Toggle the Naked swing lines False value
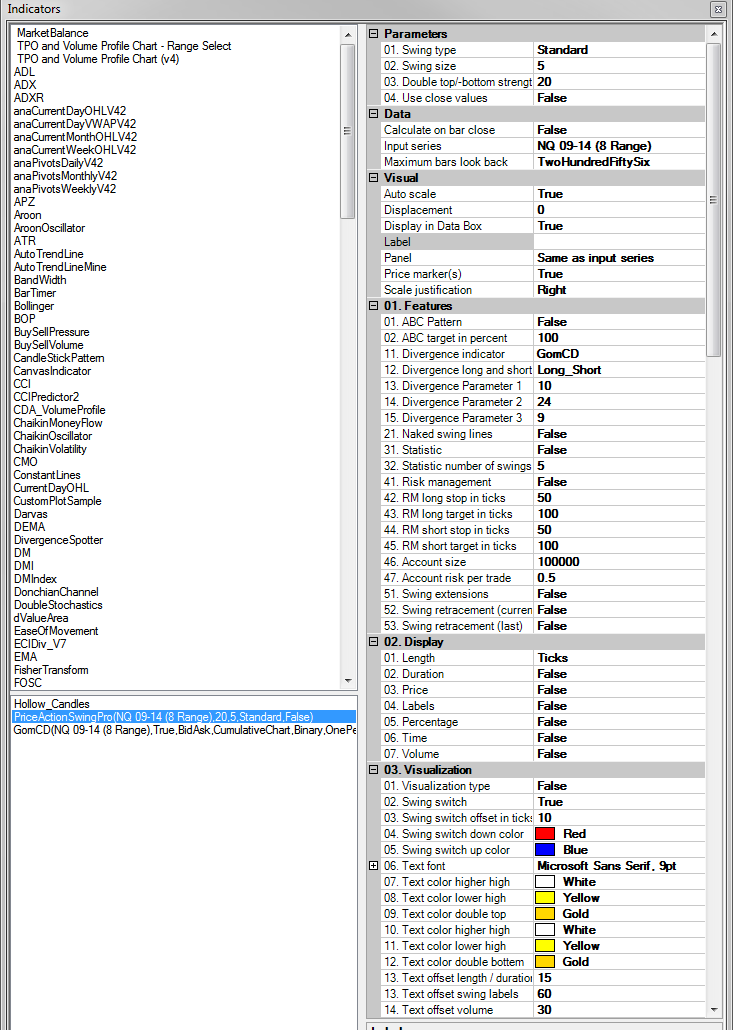 click(x=619, y=434)
